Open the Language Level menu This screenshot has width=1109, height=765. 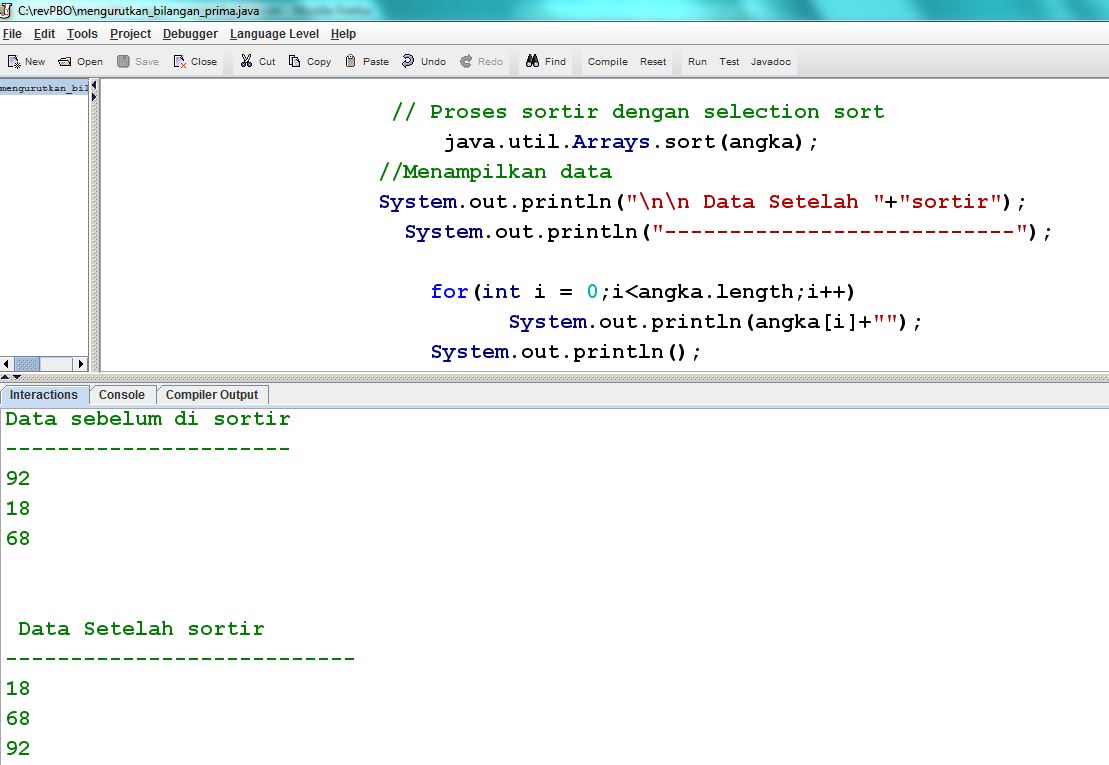274,34
